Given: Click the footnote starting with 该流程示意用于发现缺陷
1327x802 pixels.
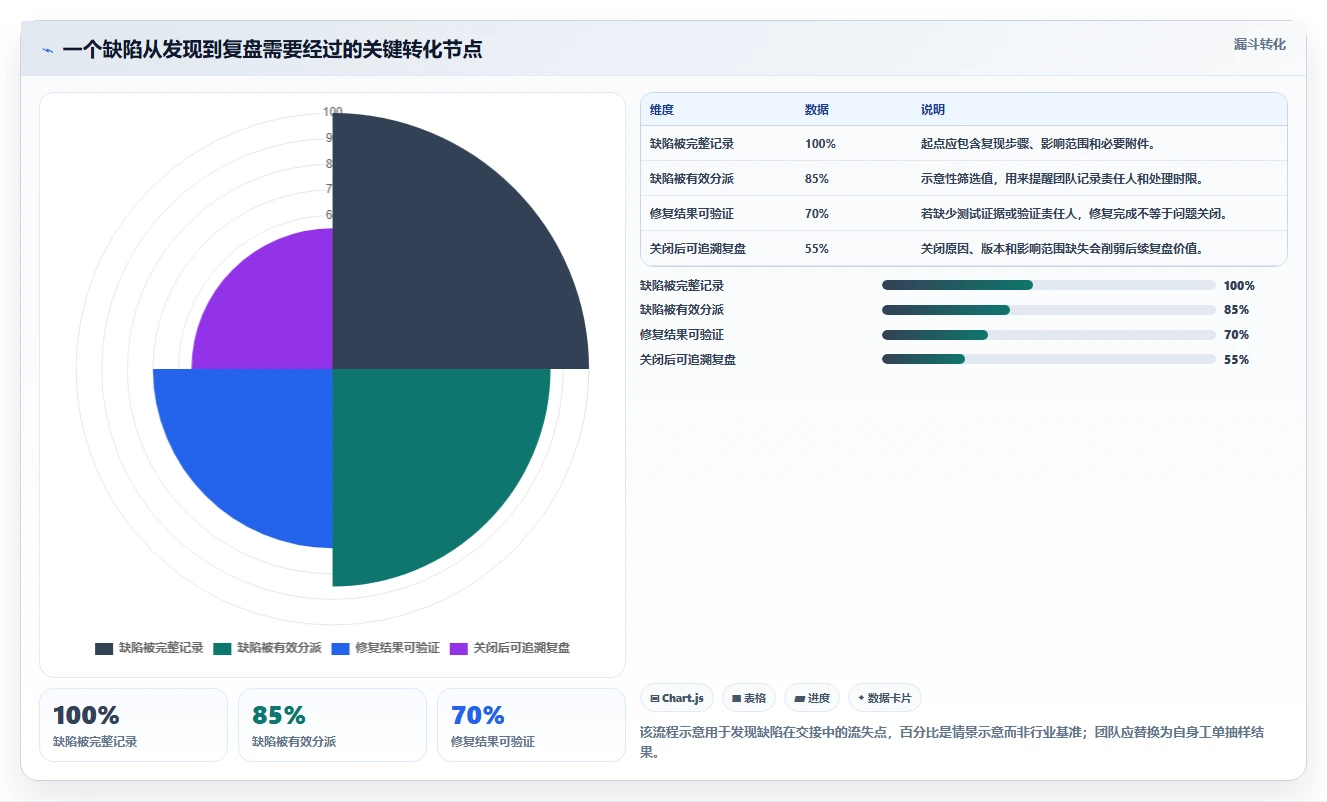Looking at the screenshot, I should [951, 742].
